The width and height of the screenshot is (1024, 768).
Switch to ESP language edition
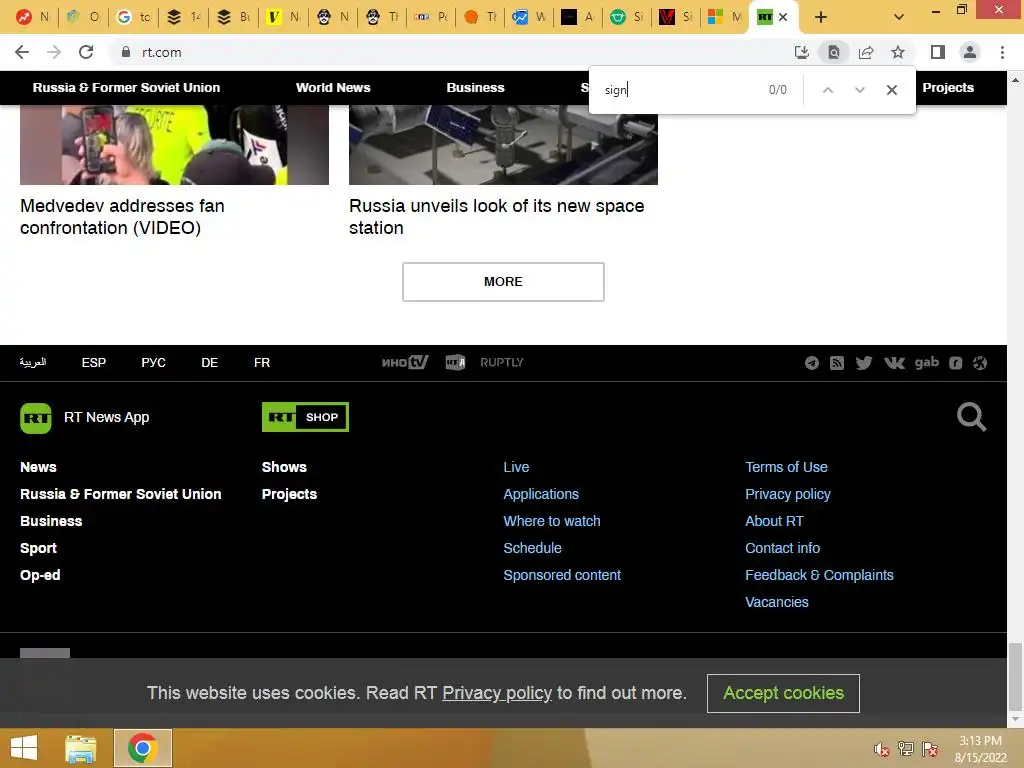point(93,362)
